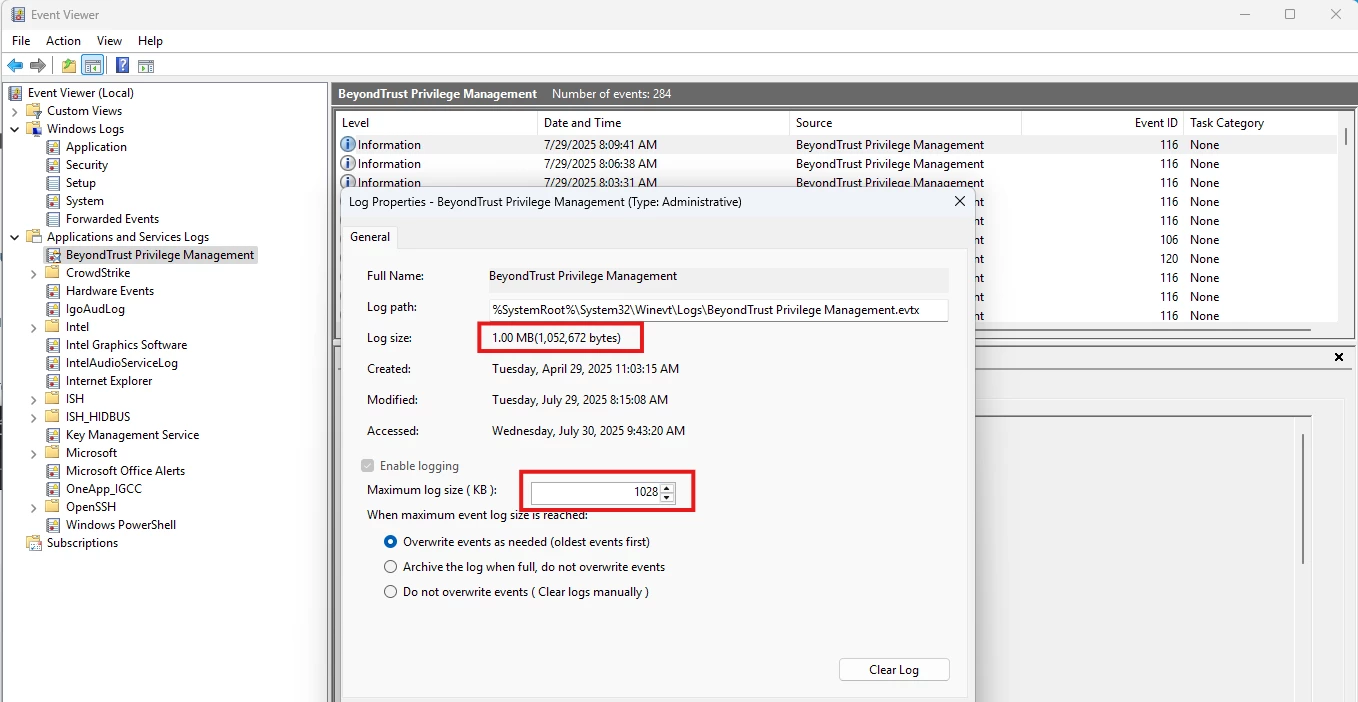Image resolution: width=1358 pixels, height=702 pixels.
Task: Click the Back arrow toolbar icon
Action: pyautogui.click(x=15, y=66)
